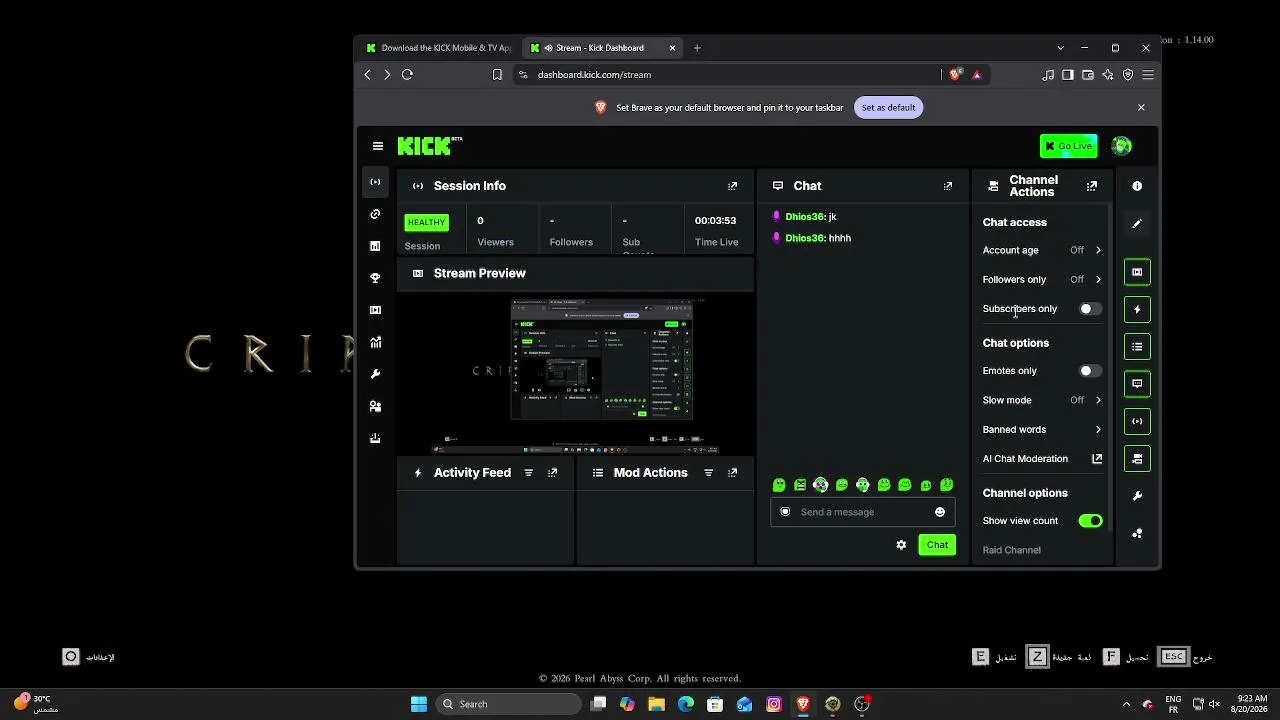
Task: Open the Stream section in the left sidebar
Action: pyautogui.click(x=375, y=182)
